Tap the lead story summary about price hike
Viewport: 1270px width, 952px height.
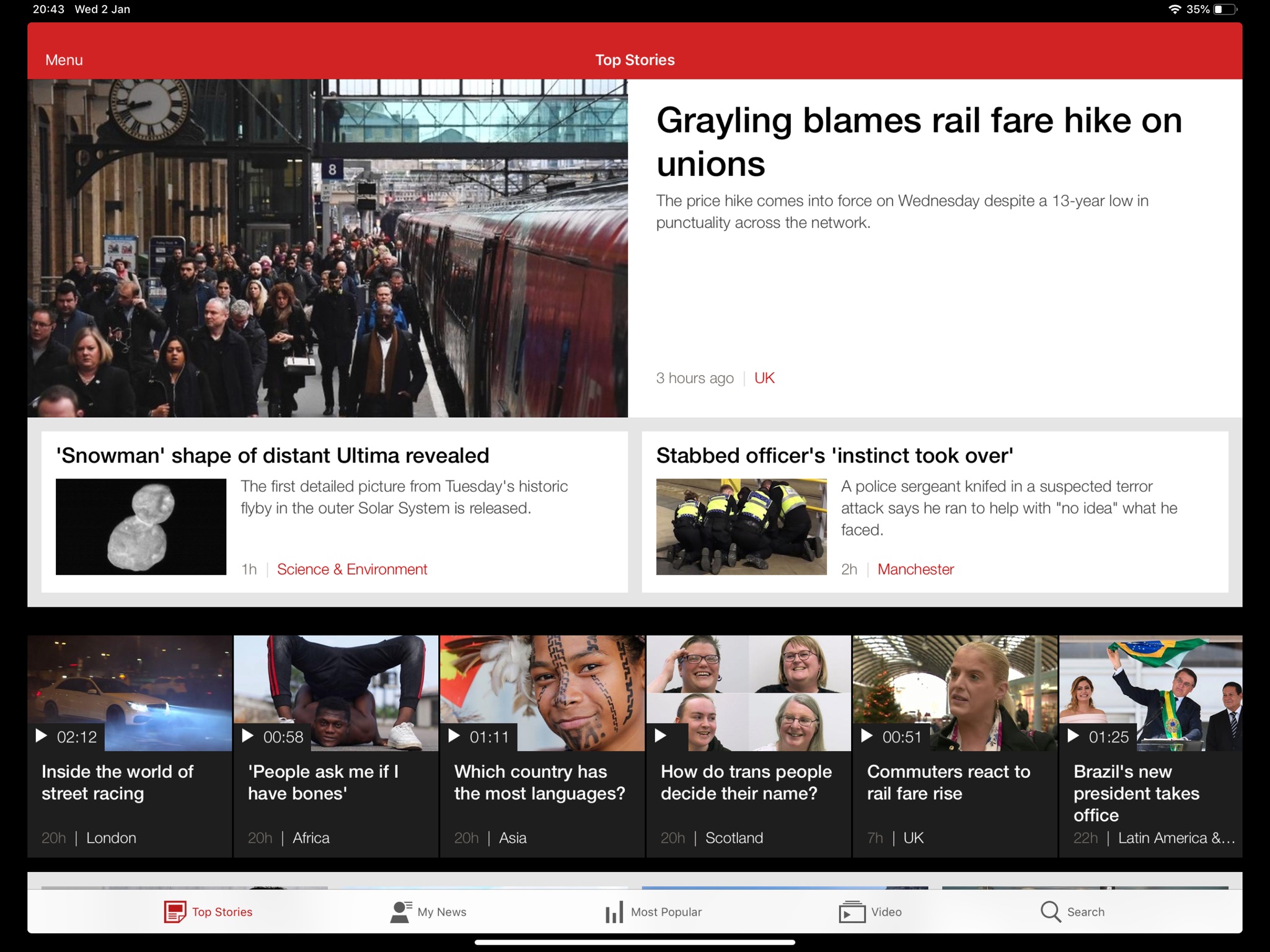[x=902, y=211]
